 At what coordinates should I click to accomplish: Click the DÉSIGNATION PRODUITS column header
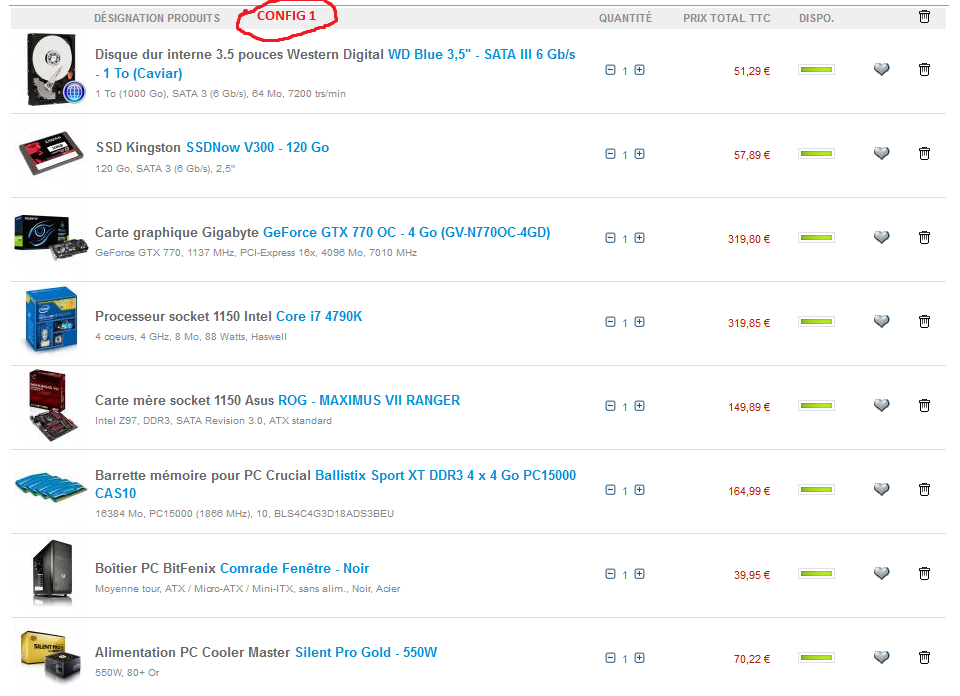pos(157,18)
